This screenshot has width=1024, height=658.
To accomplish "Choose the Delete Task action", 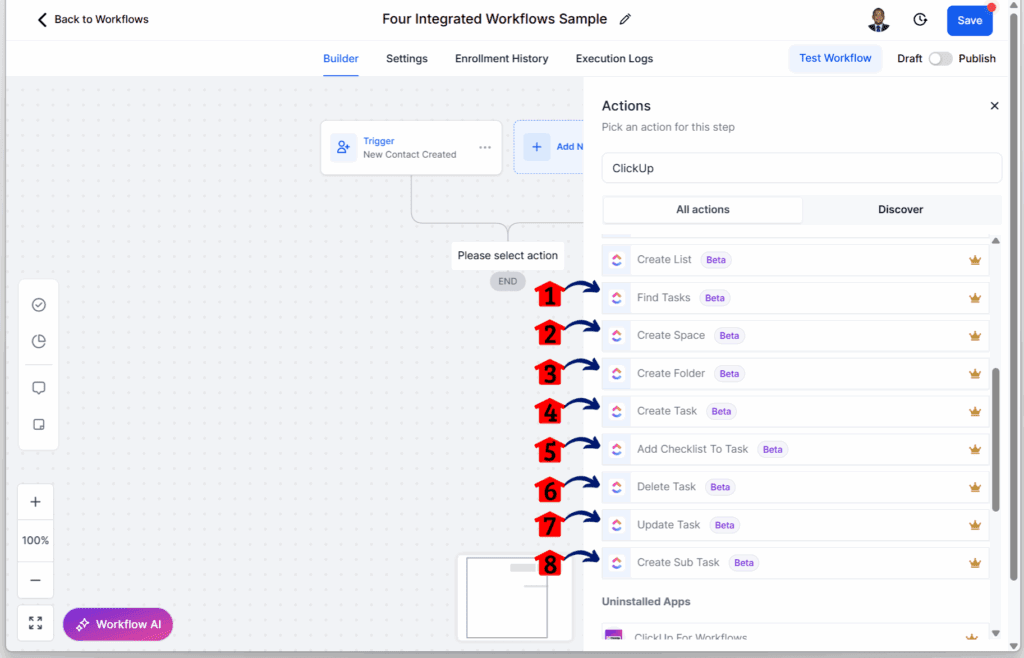I will [795, 487].
